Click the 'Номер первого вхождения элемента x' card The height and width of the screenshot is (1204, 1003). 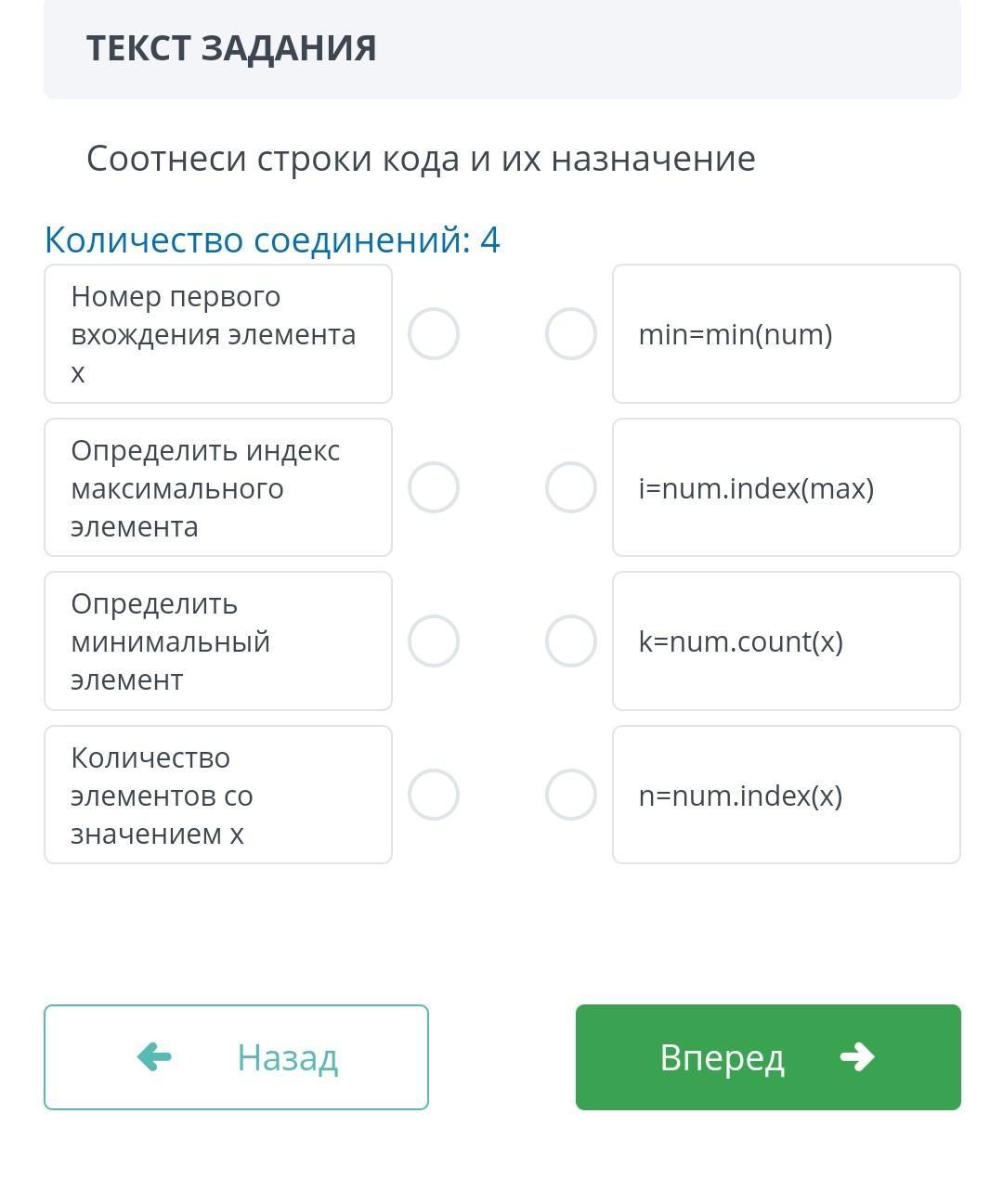tap(218, 333)
